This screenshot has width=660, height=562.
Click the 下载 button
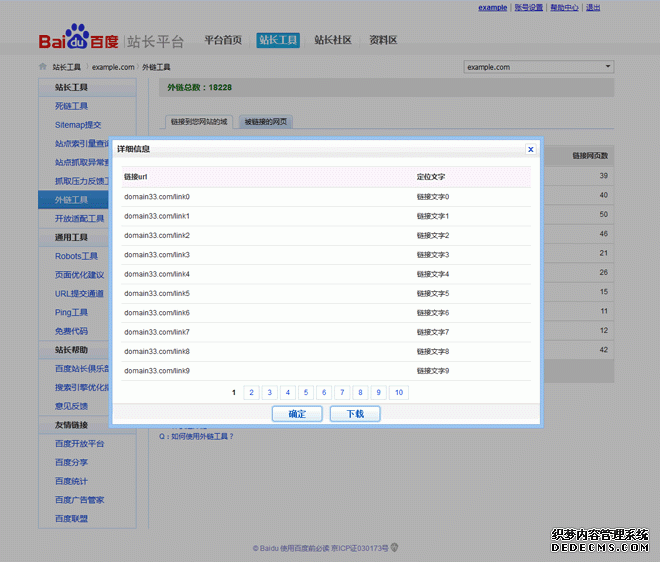pos(355,414)
